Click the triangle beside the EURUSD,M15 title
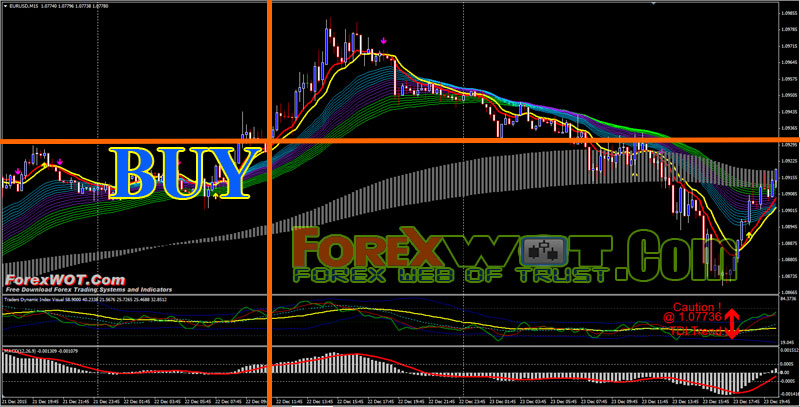 point(6,6)
